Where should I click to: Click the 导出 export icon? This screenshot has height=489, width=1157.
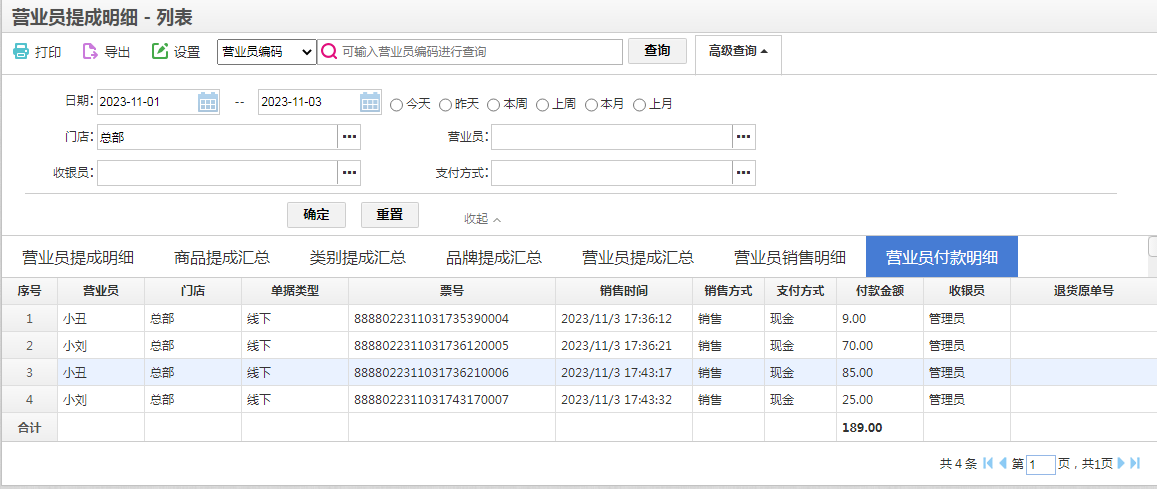[90, 52]
